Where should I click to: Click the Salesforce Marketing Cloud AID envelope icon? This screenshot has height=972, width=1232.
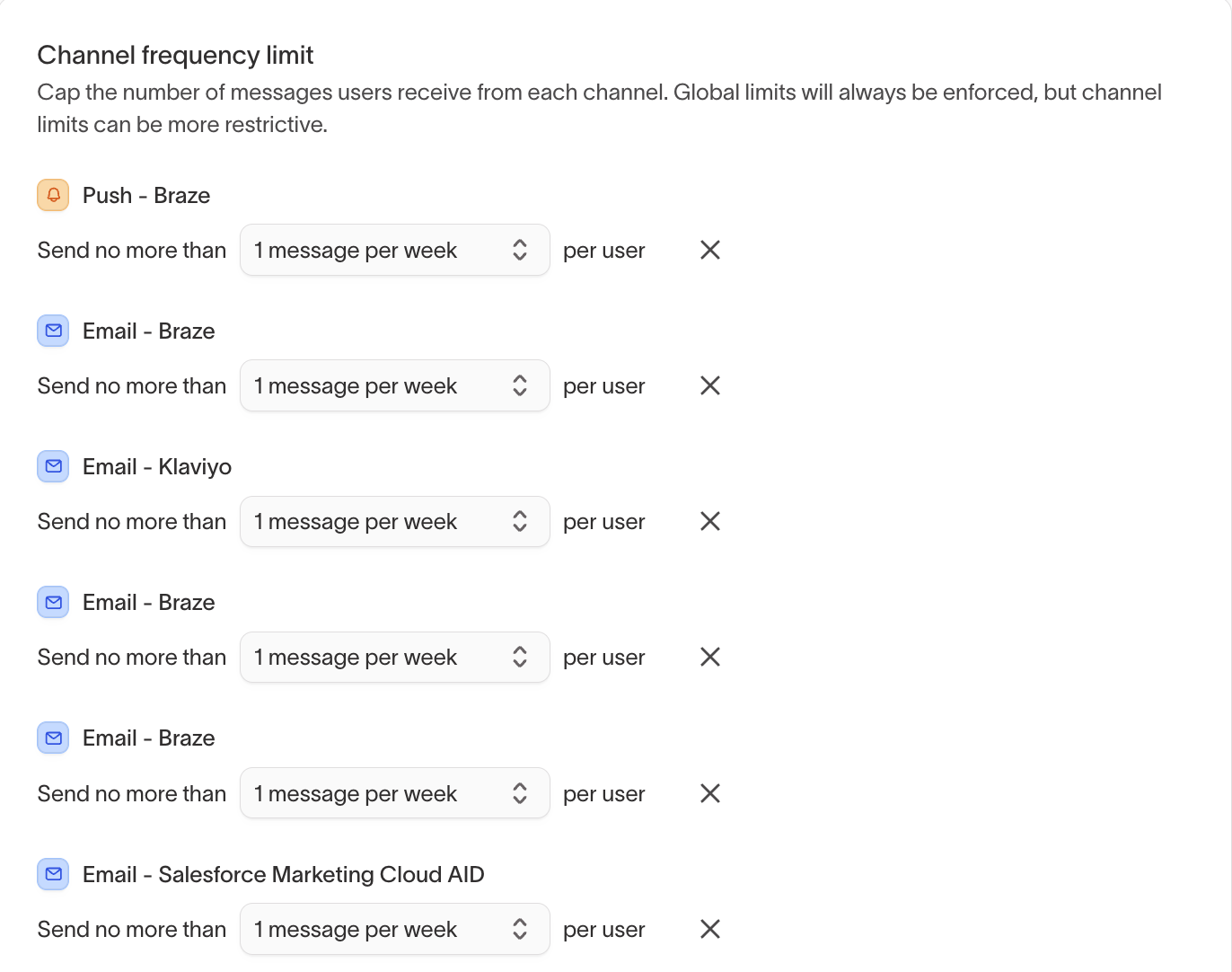53,874
